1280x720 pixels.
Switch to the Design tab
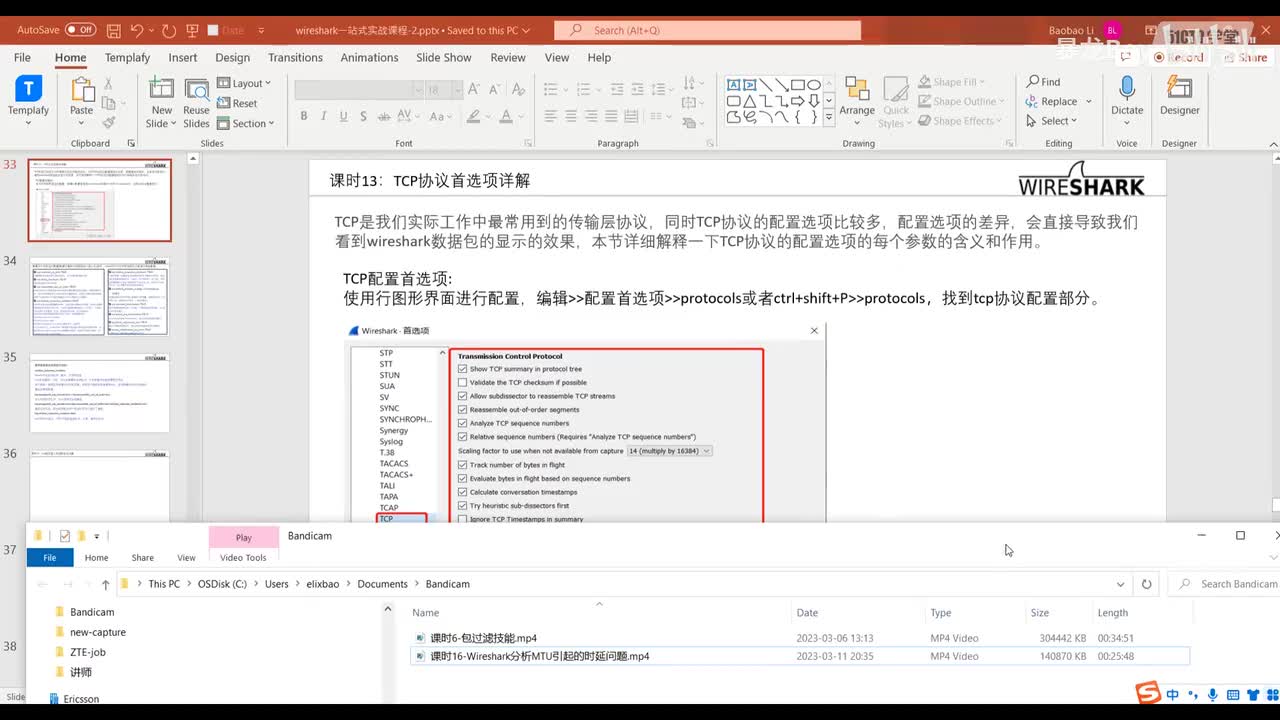click(232, 57)
